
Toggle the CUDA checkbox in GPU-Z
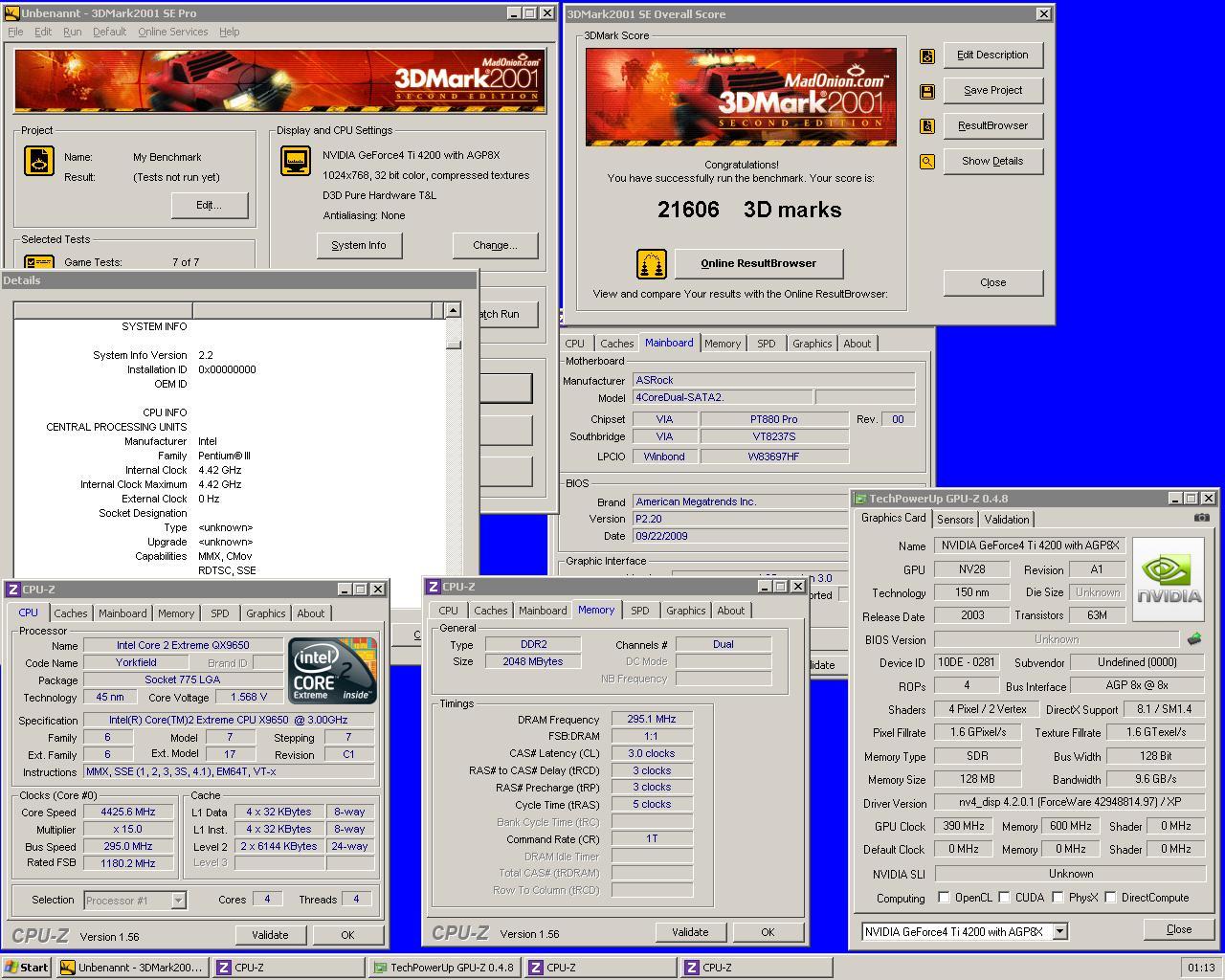[1004, 898]
